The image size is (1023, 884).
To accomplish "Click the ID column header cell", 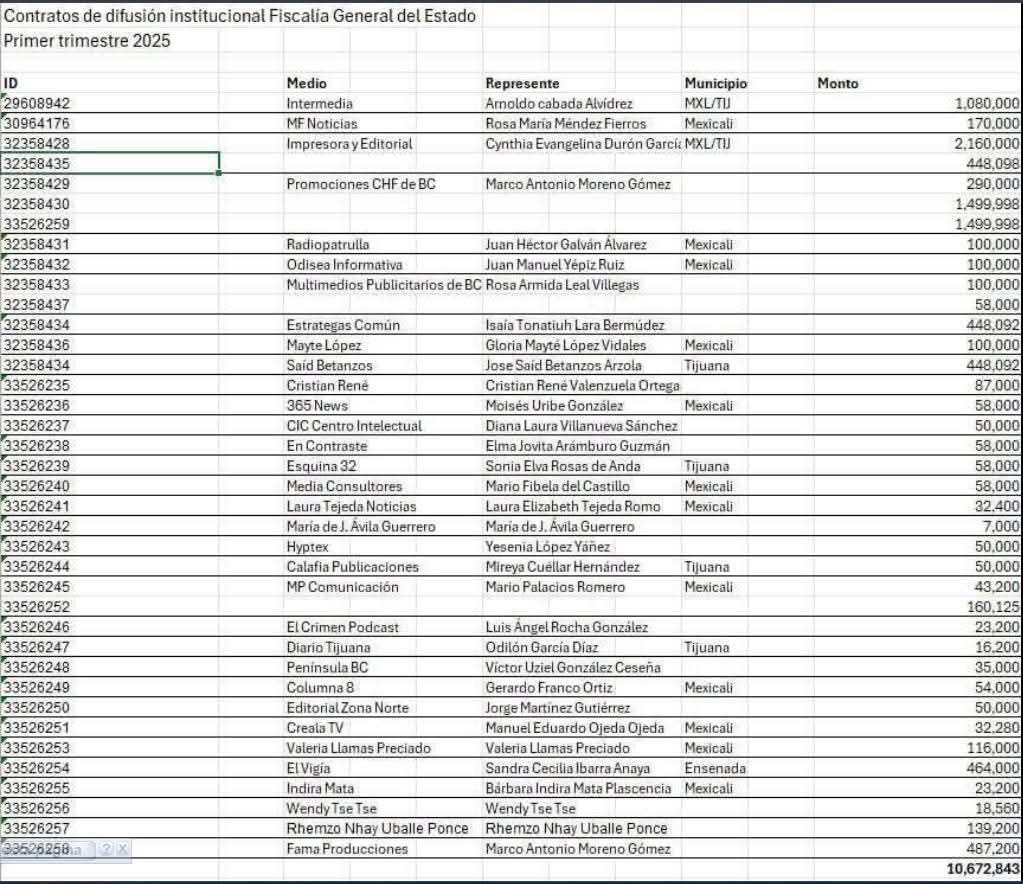I will tap(10, 83).
